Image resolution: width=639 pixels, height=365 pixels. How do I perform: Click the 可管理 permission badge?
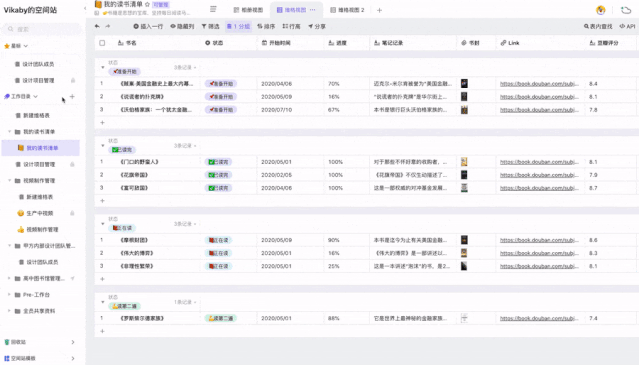pos(161,4)
